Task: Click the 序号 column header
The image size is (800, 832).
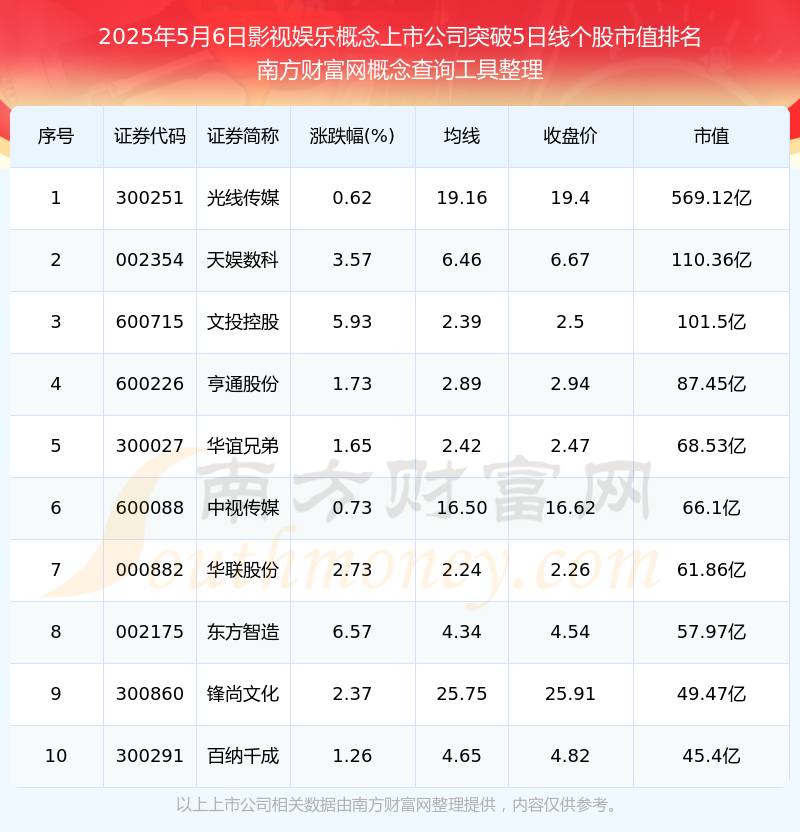Action: (56, 136)
